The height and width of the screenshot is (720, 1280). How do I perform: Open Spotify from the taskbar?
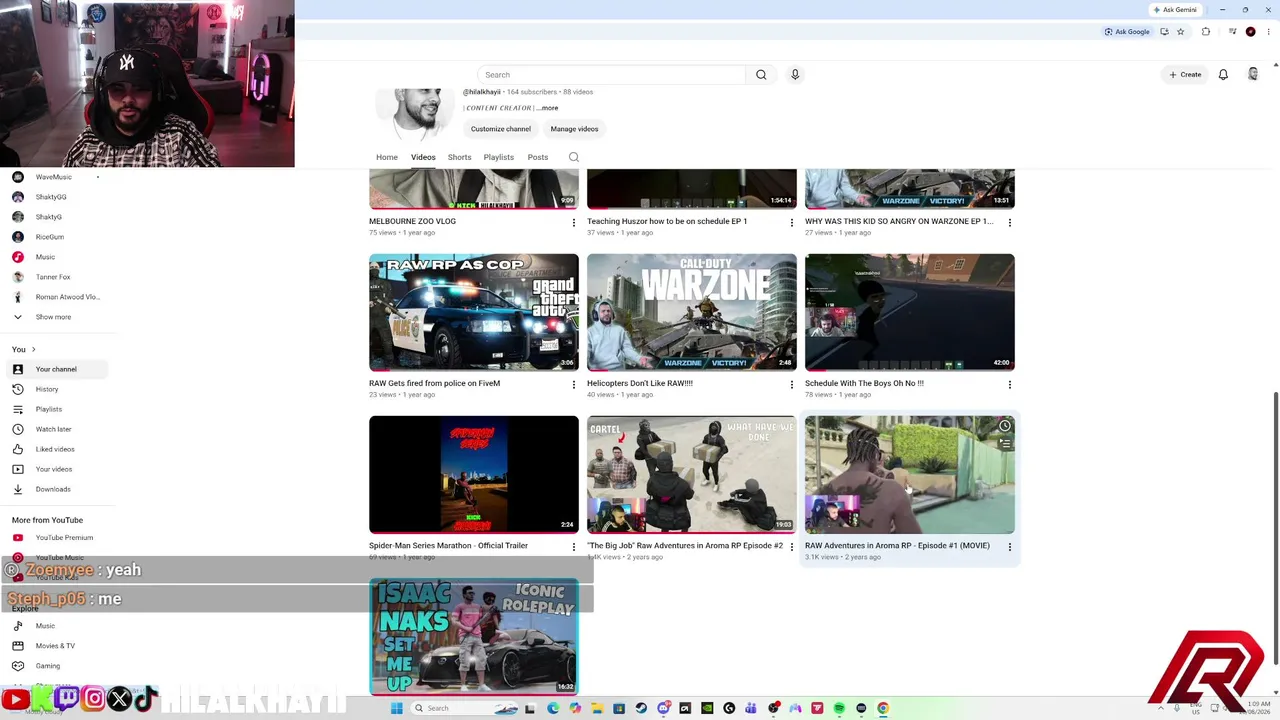pyautogui.click(x=839, y=708)
